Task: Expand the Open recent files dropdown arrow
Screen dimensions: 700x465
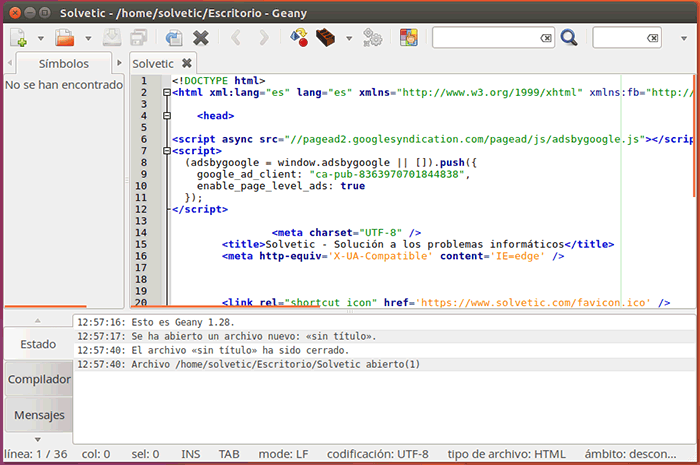Action: click(88, 39)
